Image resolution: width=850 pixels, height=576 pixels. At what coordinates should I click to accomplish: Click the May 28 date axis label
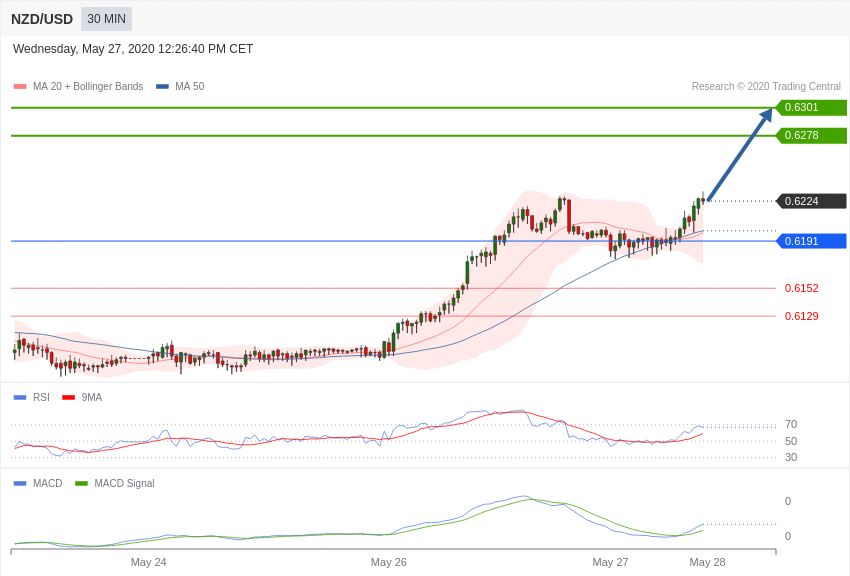[707, 562]
